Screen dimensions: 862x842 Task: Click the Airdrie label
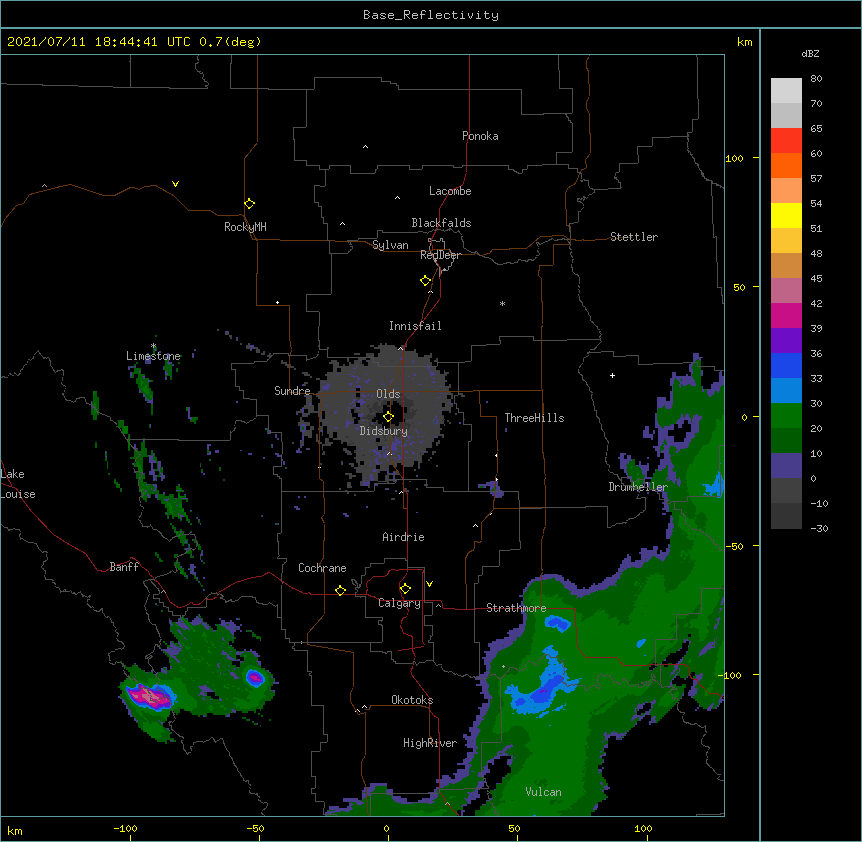[403, 537]
